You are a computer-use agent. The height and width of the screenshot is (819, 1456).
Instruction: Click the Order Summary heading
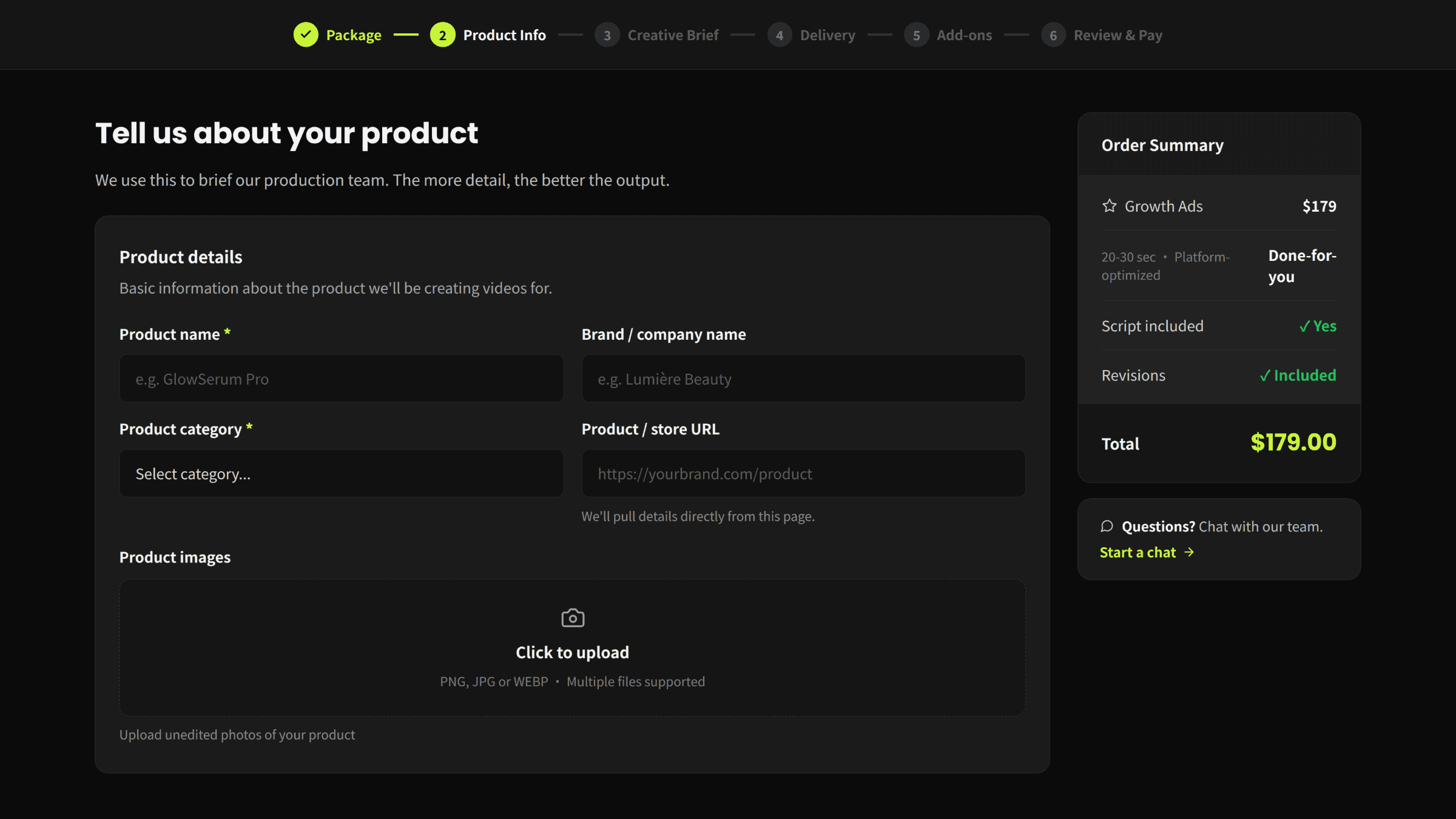(1162, 145)
